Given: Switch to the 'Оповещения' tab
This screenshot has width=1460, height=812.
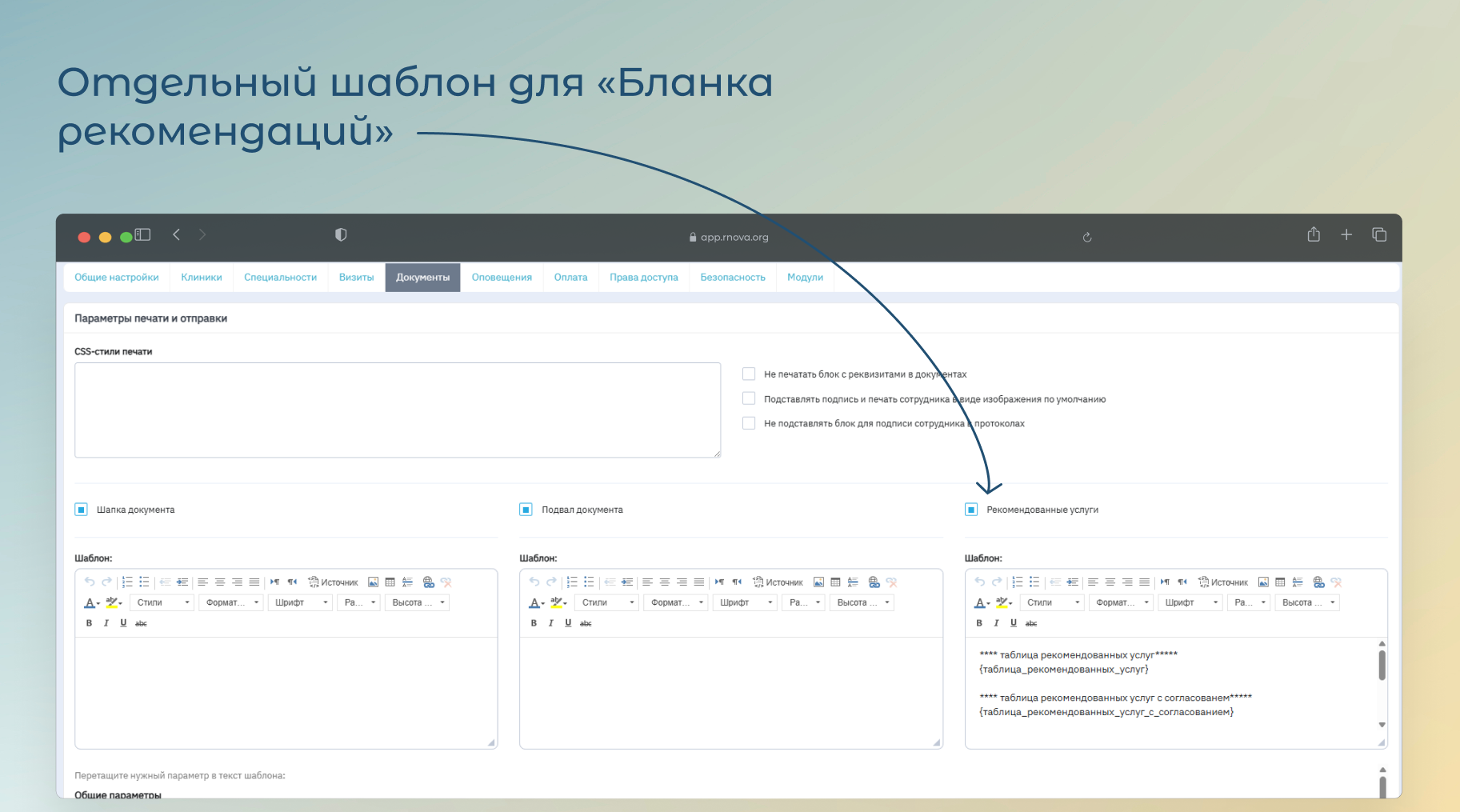Looking at the screenshot, I should (x=502, y=278).
